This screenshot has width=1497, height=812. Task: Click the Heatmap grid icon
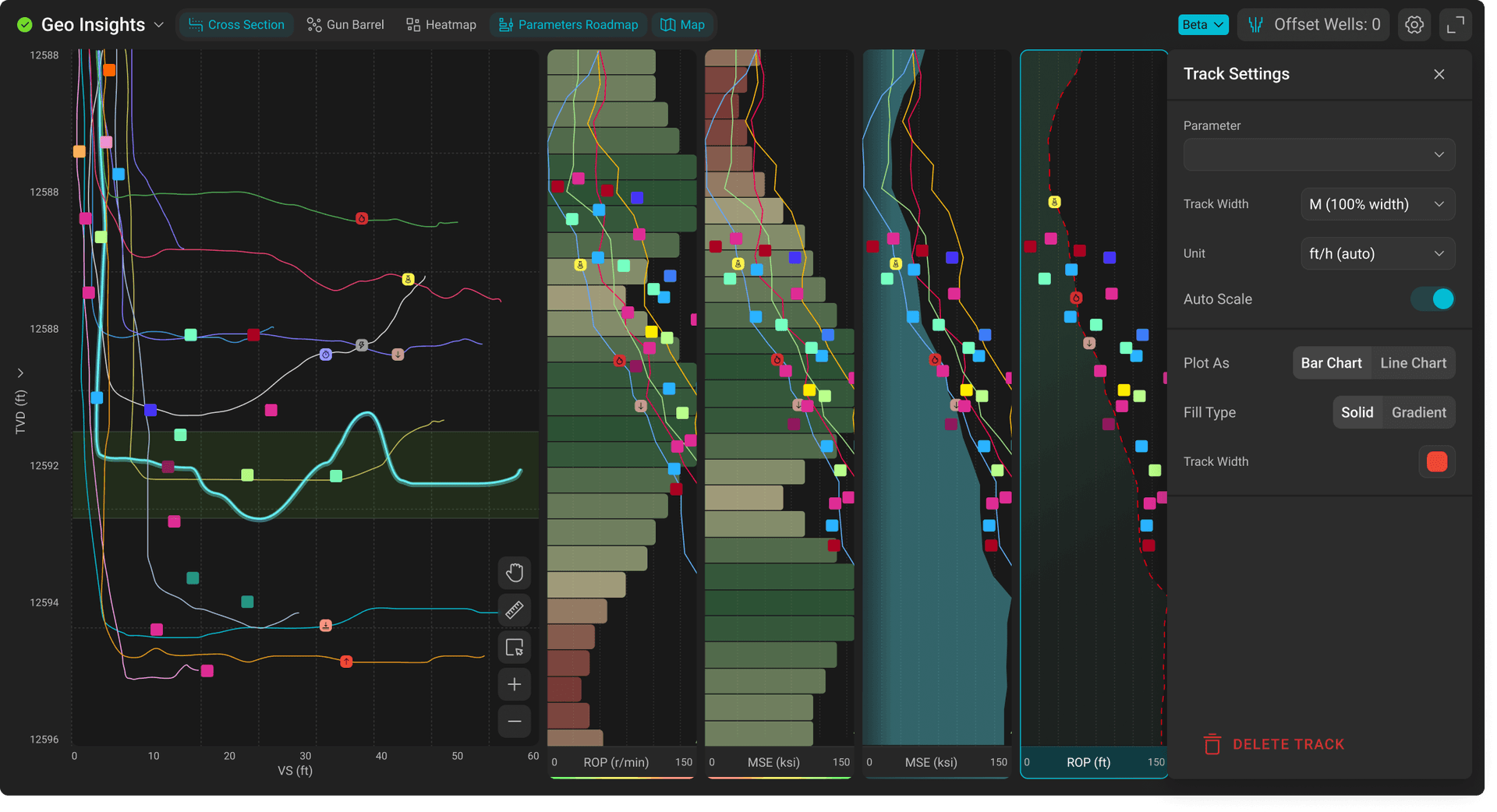(413, 25)
